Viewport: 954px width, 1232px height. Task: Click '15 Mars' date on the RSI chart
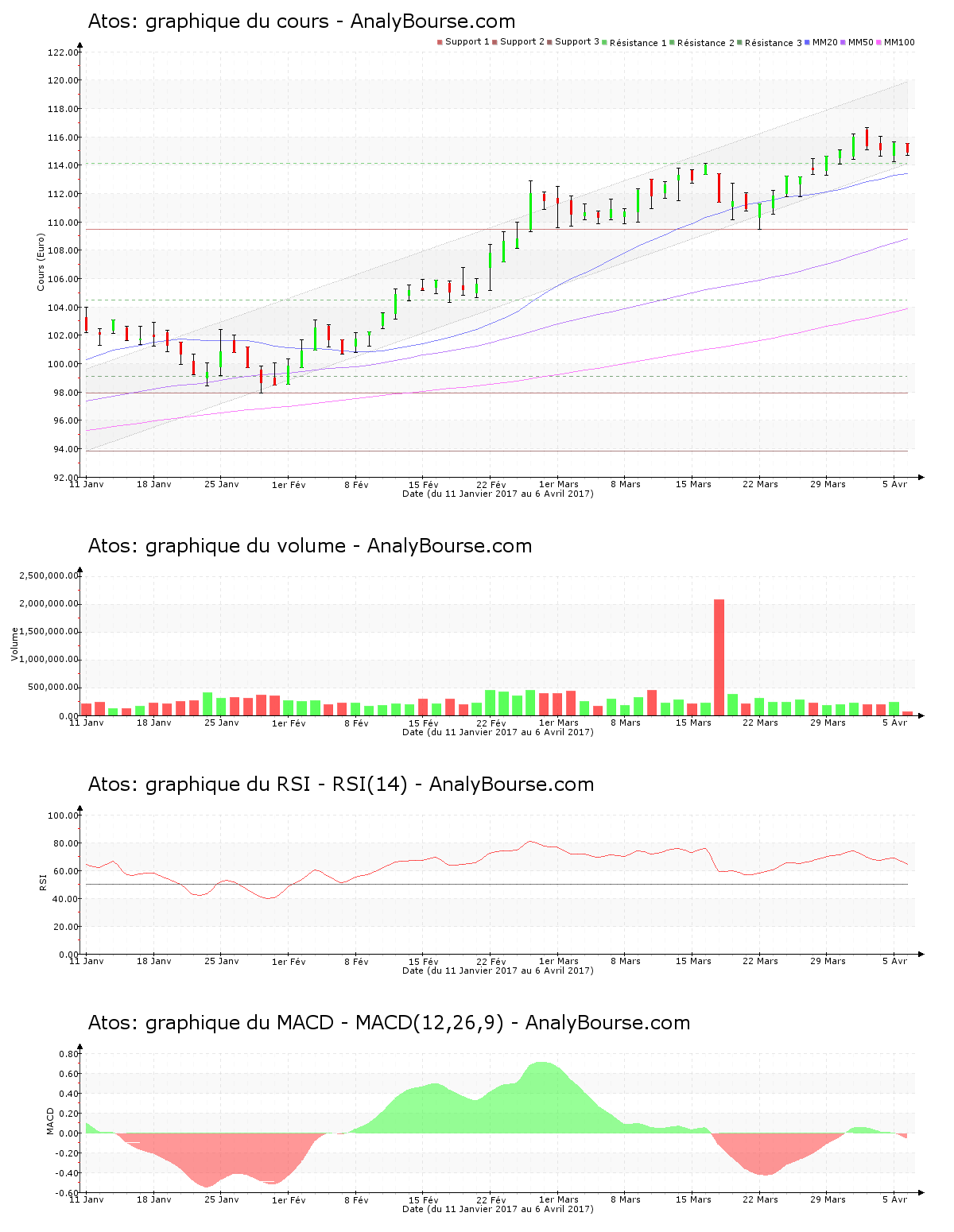pos(693,961)
